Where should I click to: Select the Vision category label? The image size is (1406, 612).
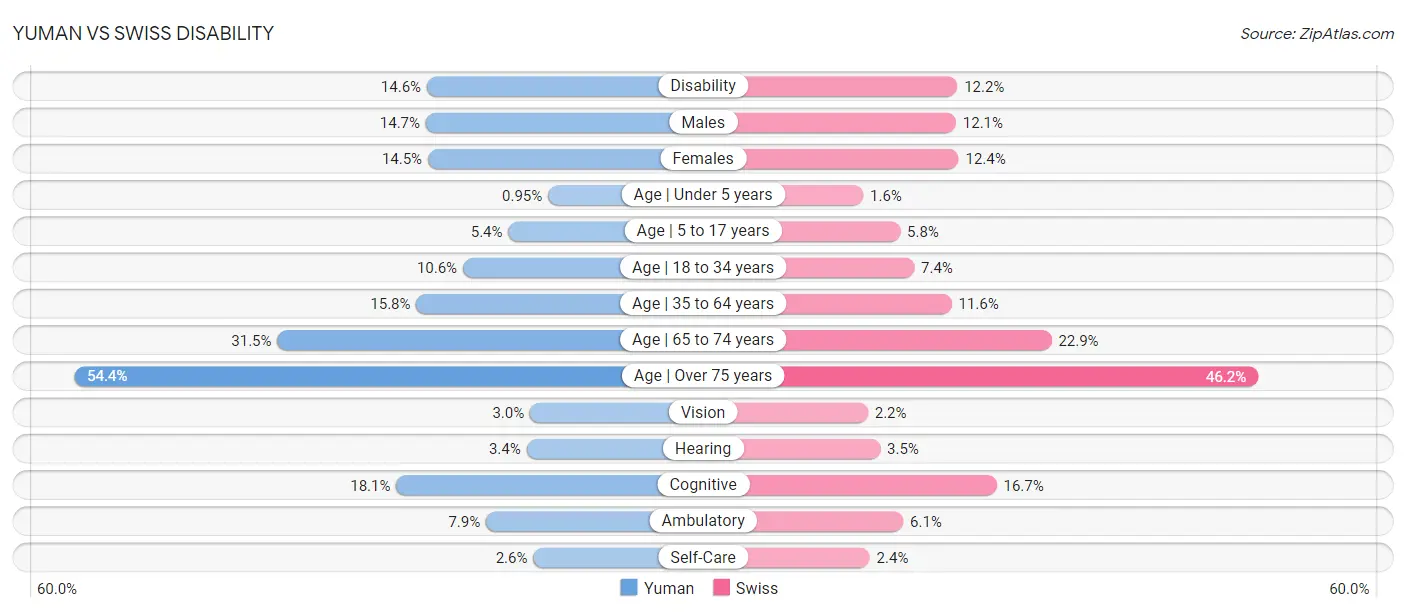coord(703,412)
